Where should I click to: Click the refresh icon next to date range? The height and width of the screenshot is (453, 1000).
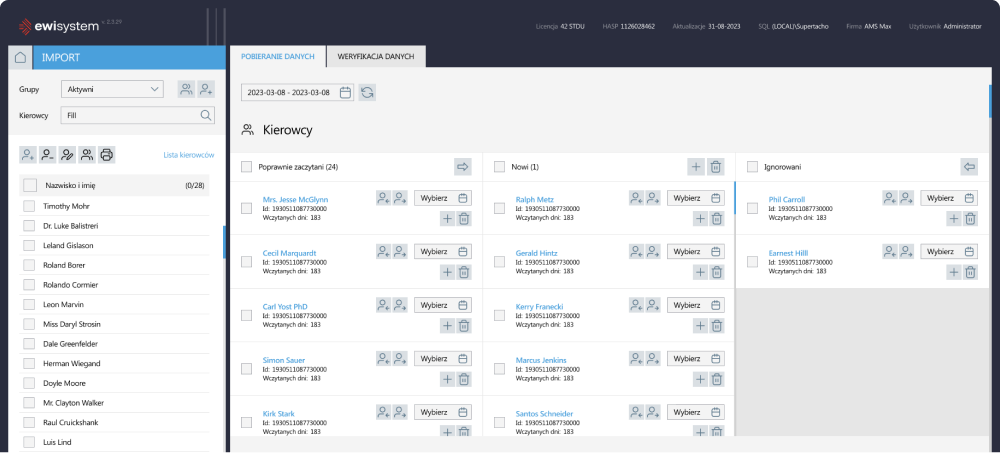pyautogui.click(x=368, y=92)
